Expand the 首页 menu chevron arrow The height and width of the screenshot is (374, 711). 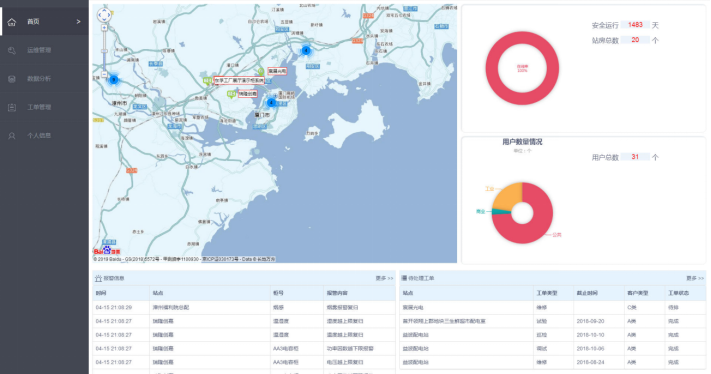pyautogui.click(x=78, y=21)
